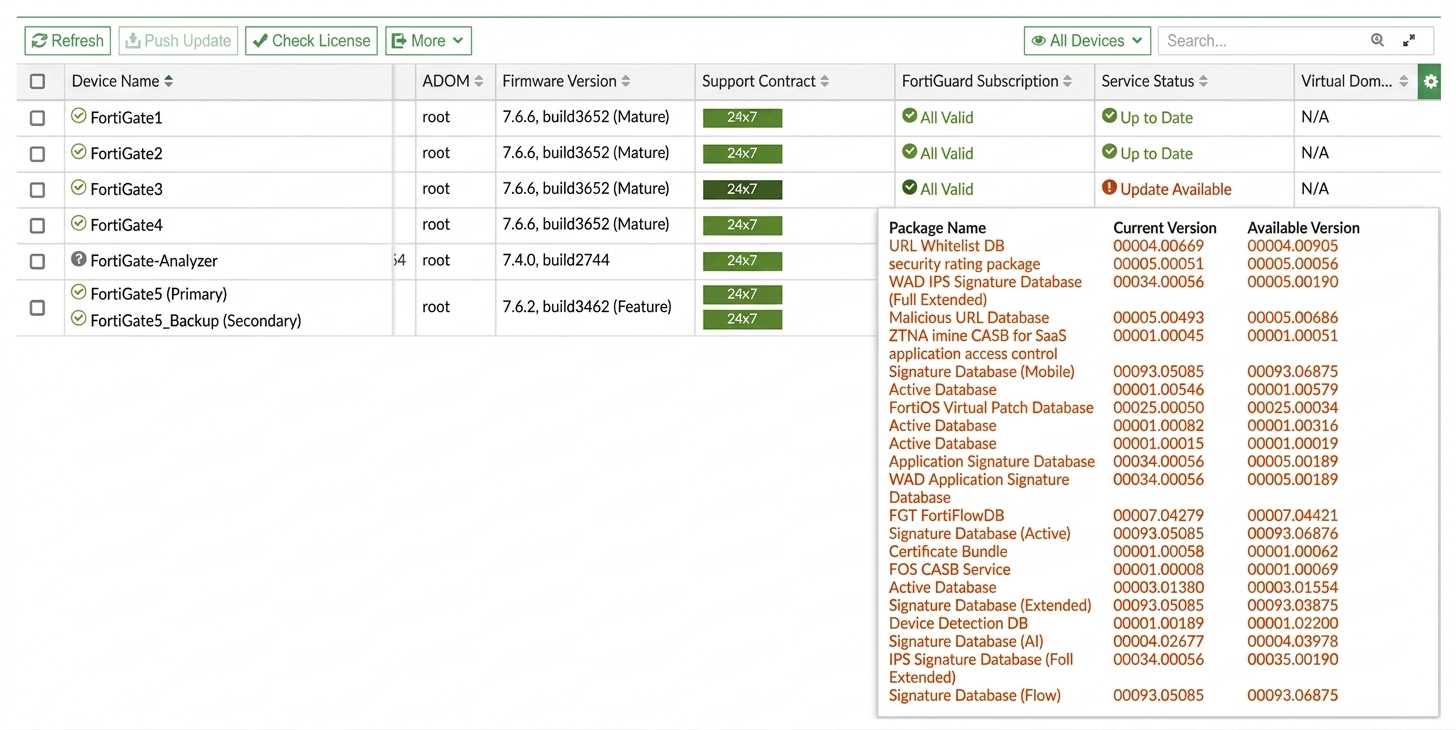This screenshot has width=1456, height=730.
Task: Check the FortiGate5 cluster row checkbox
Action: point(37,308)
